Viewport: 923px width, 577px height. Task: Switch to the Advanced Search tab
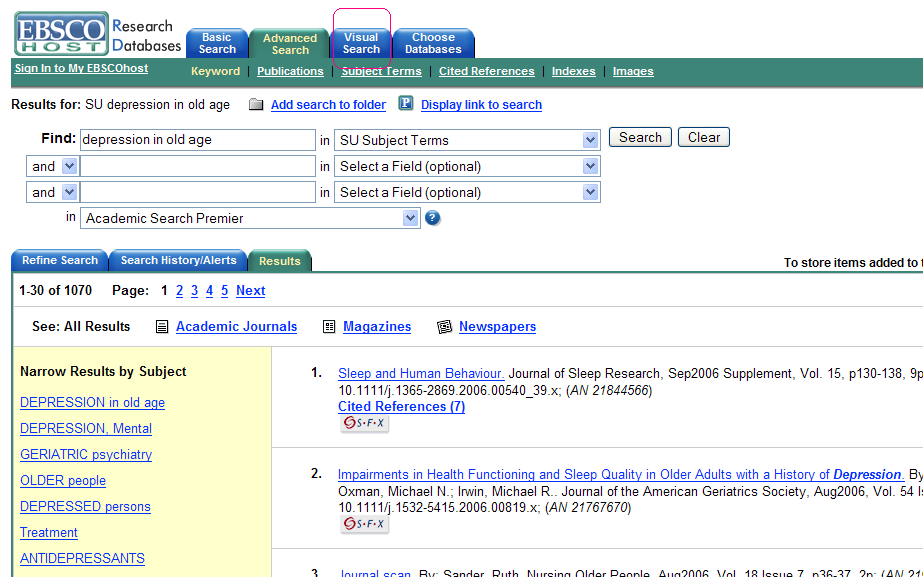(290, 44)
